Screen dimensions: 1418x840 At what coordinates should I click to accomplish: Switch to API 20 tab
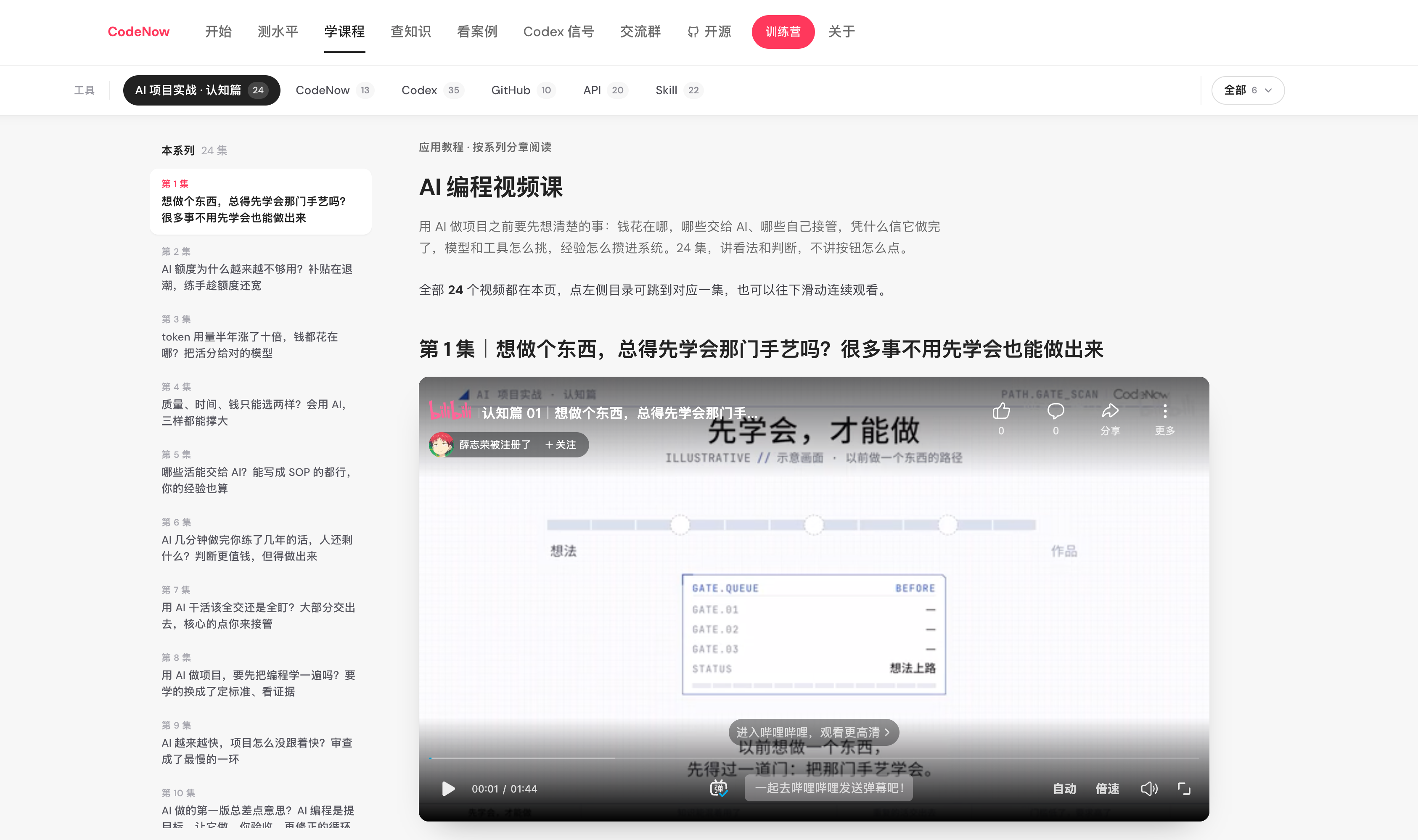coord(606,90)
